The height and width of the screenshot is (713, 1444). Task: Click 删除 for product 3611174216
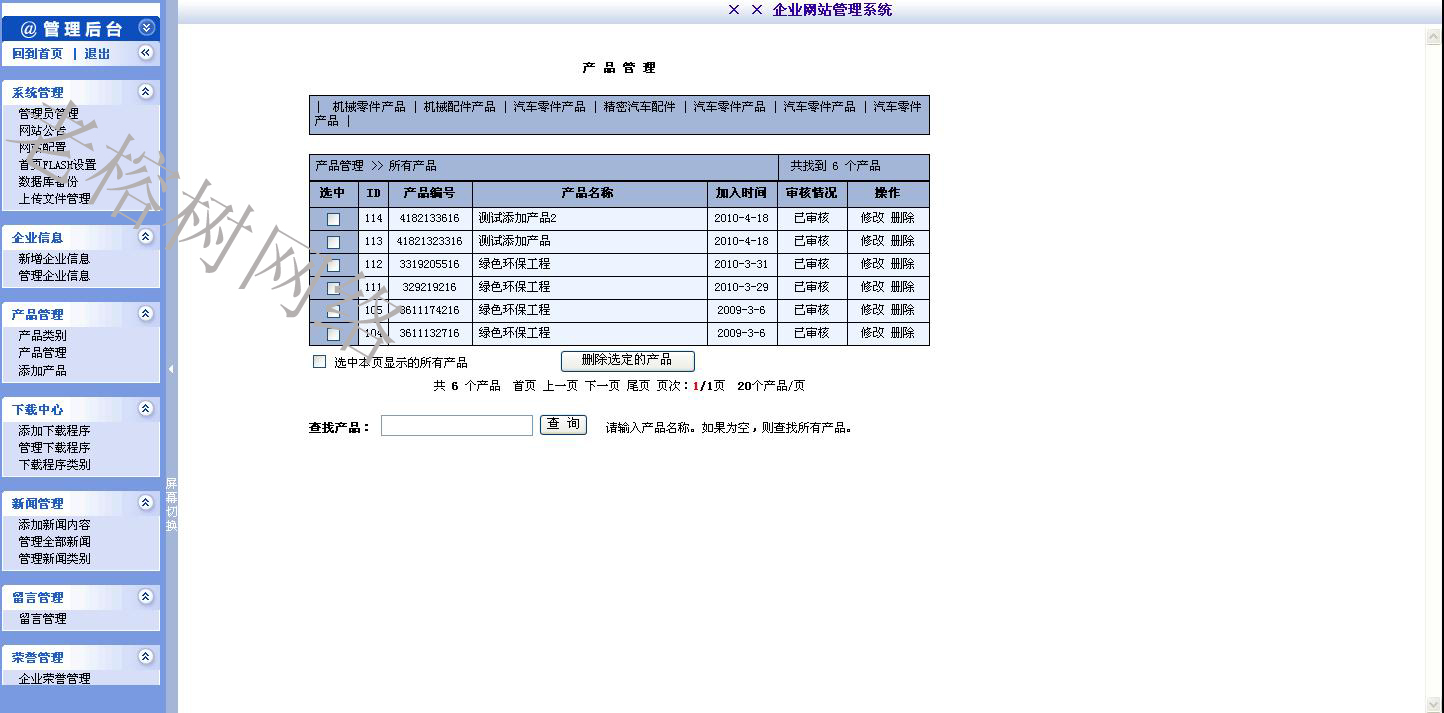[x=902, y=310]
